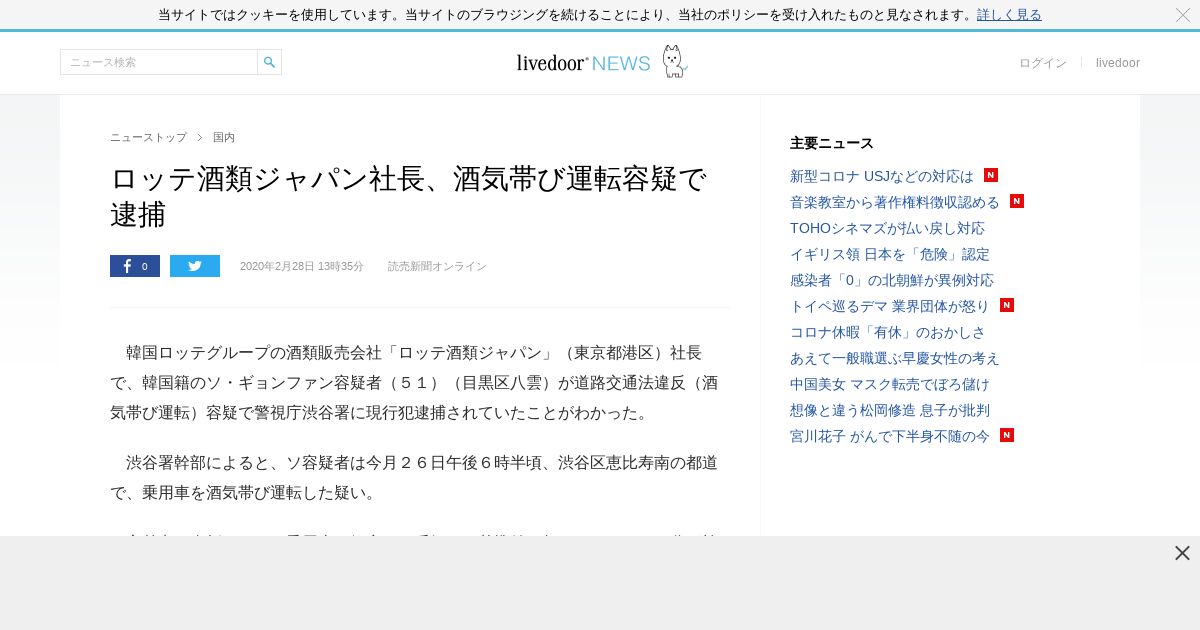Image resolution: width=1200 pixels, height=630 pixels.
Task: Share the article on Twitter
Action: click(195, 266)
